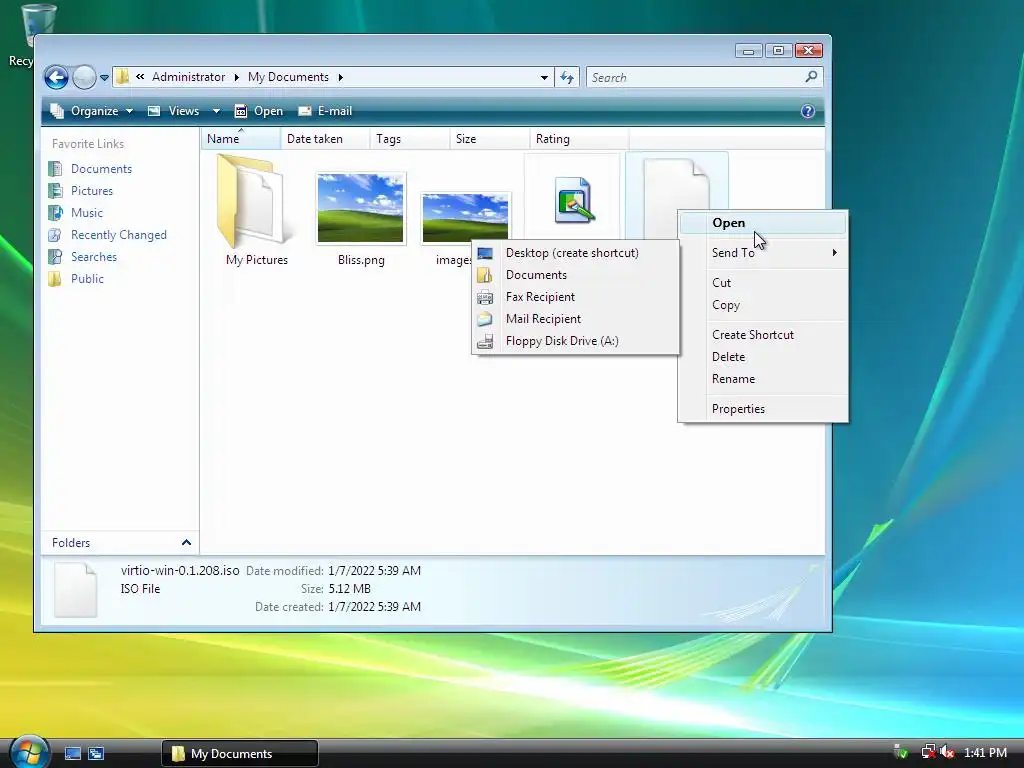Image resolution: width=1024 pixels, height=768 pixels.
Task: Click the network status tray icon
Action: click(x=928, y=753)
